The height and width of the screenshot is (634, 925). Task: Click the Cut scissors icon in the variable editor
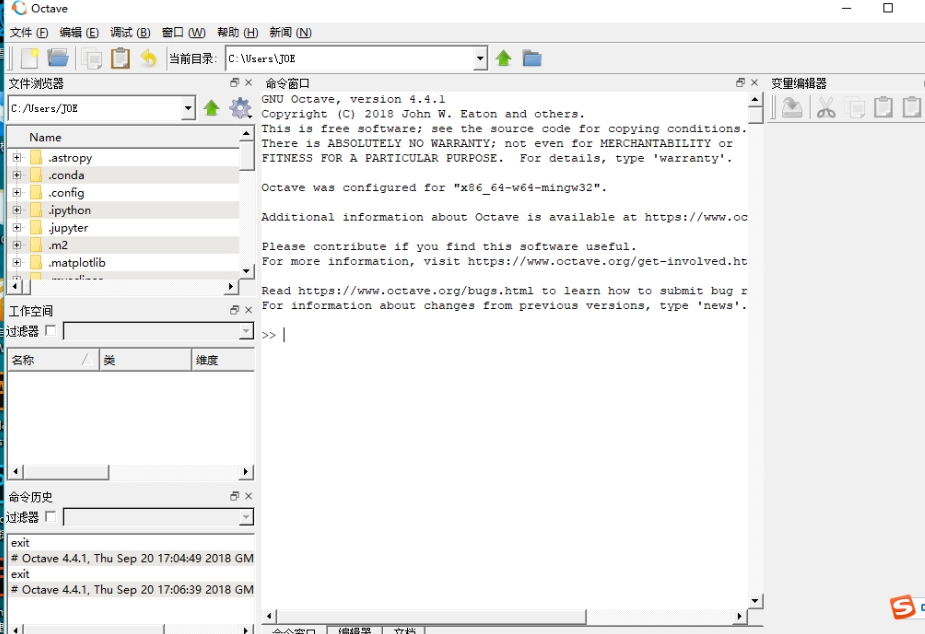click(x=826, y=108)
